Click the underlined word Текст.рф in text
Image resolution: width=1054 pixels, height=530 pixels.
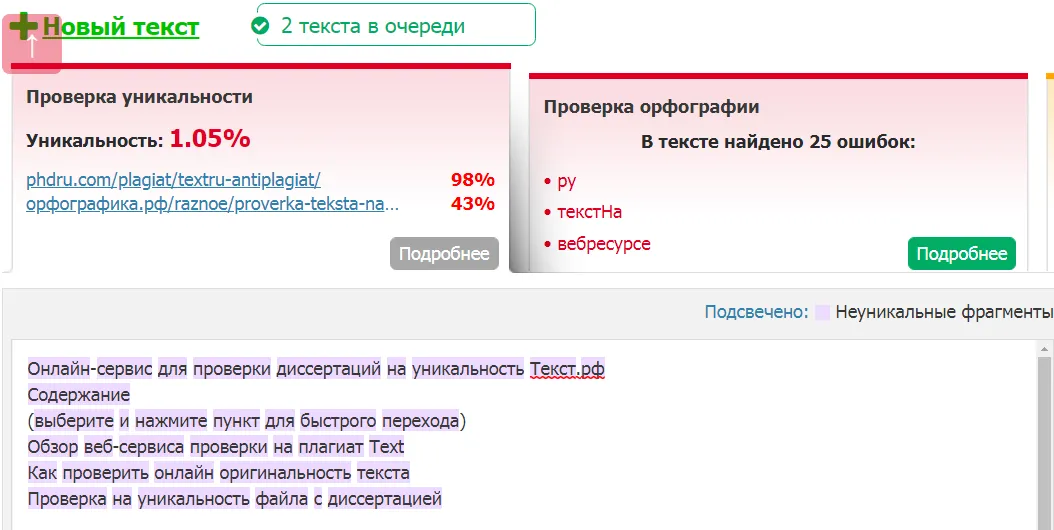click(x=567, y=369)
